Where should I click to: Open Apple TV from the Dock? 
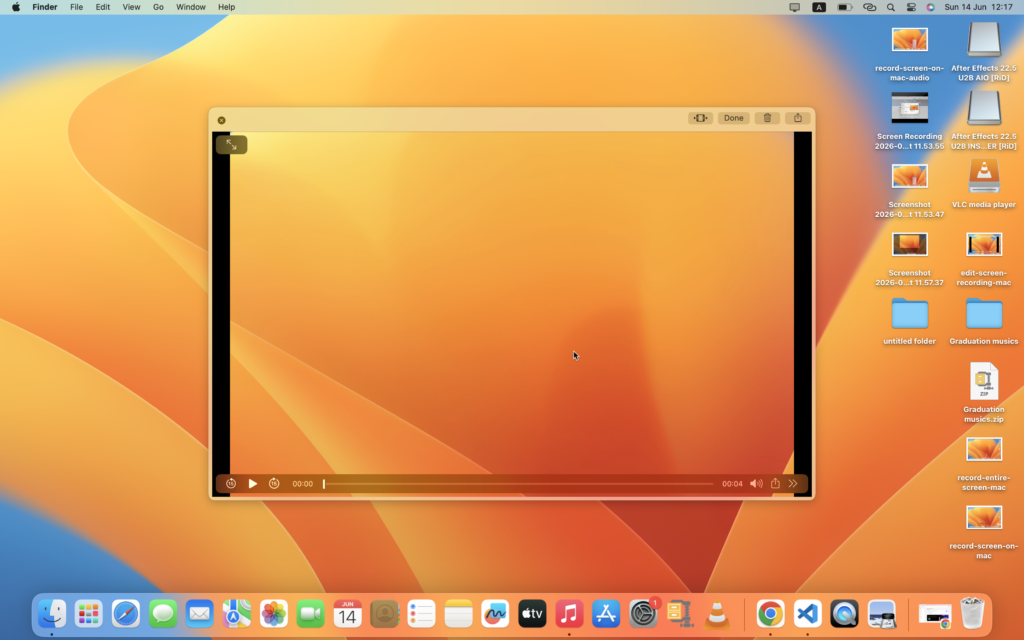[x=532, y=614]
